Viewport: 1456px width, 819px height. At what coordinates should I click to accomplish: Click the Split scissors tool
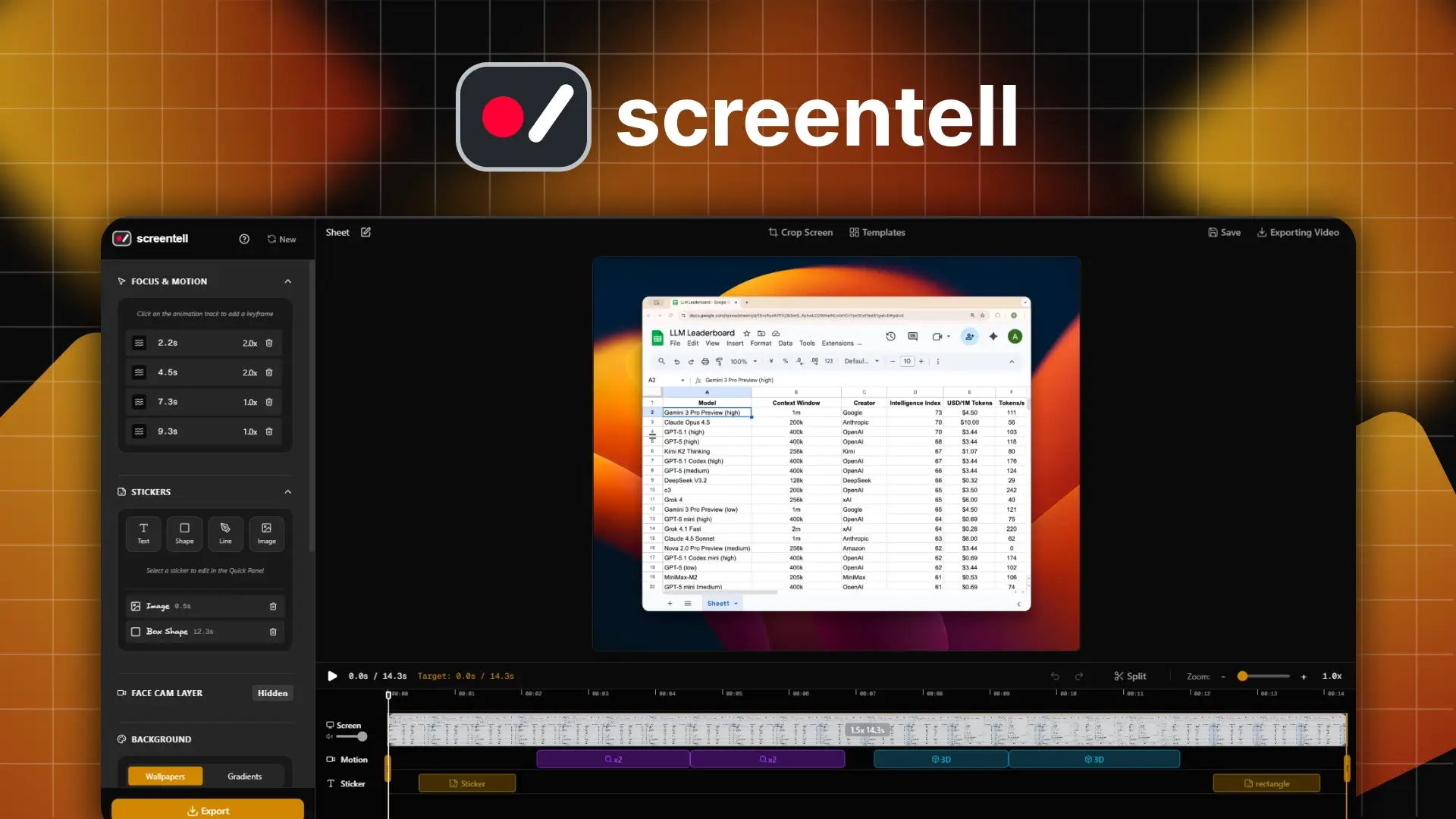[1130, 676]
